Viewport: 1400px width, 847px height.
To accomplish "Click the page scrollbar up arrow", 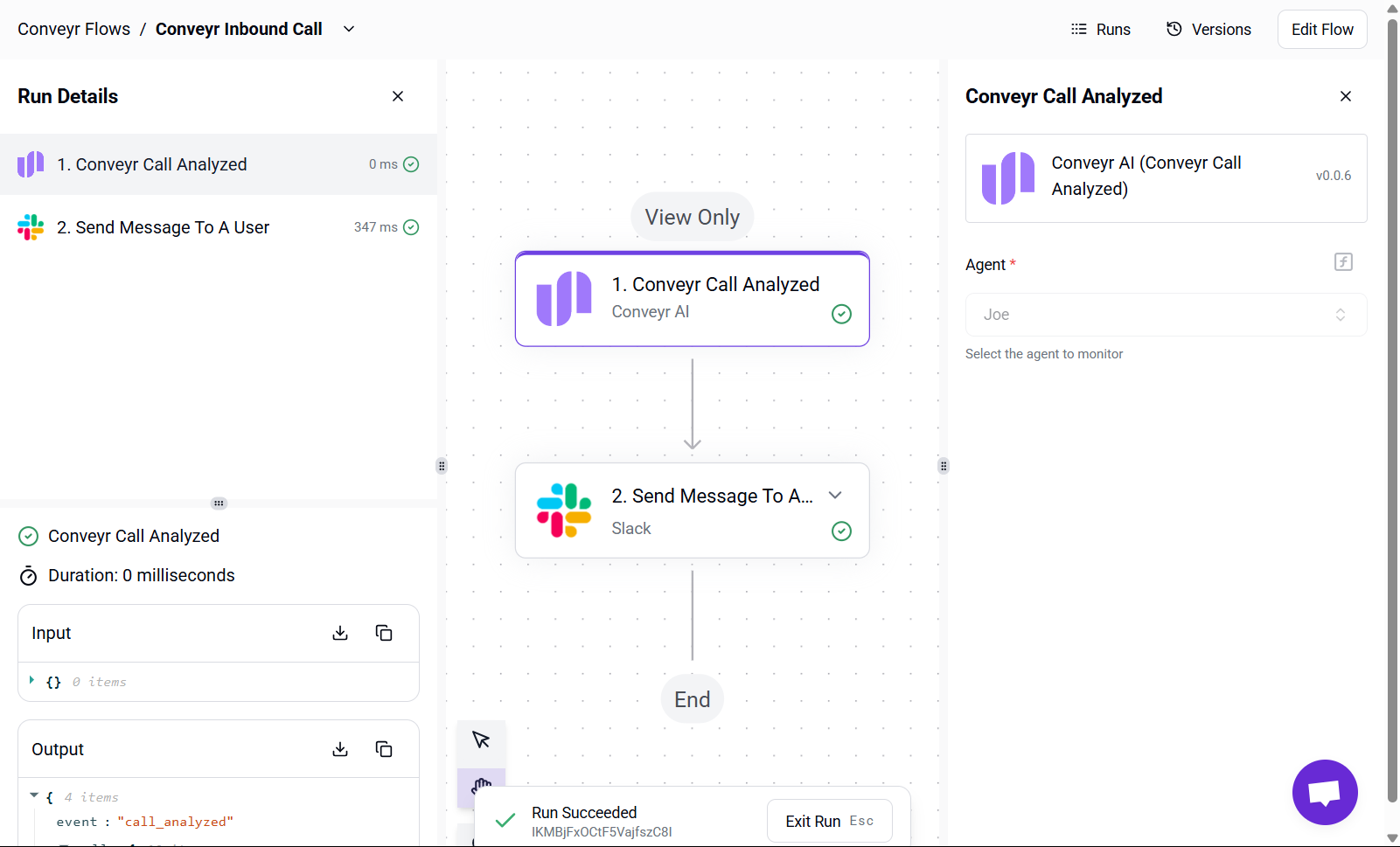I will (1393, 8).
